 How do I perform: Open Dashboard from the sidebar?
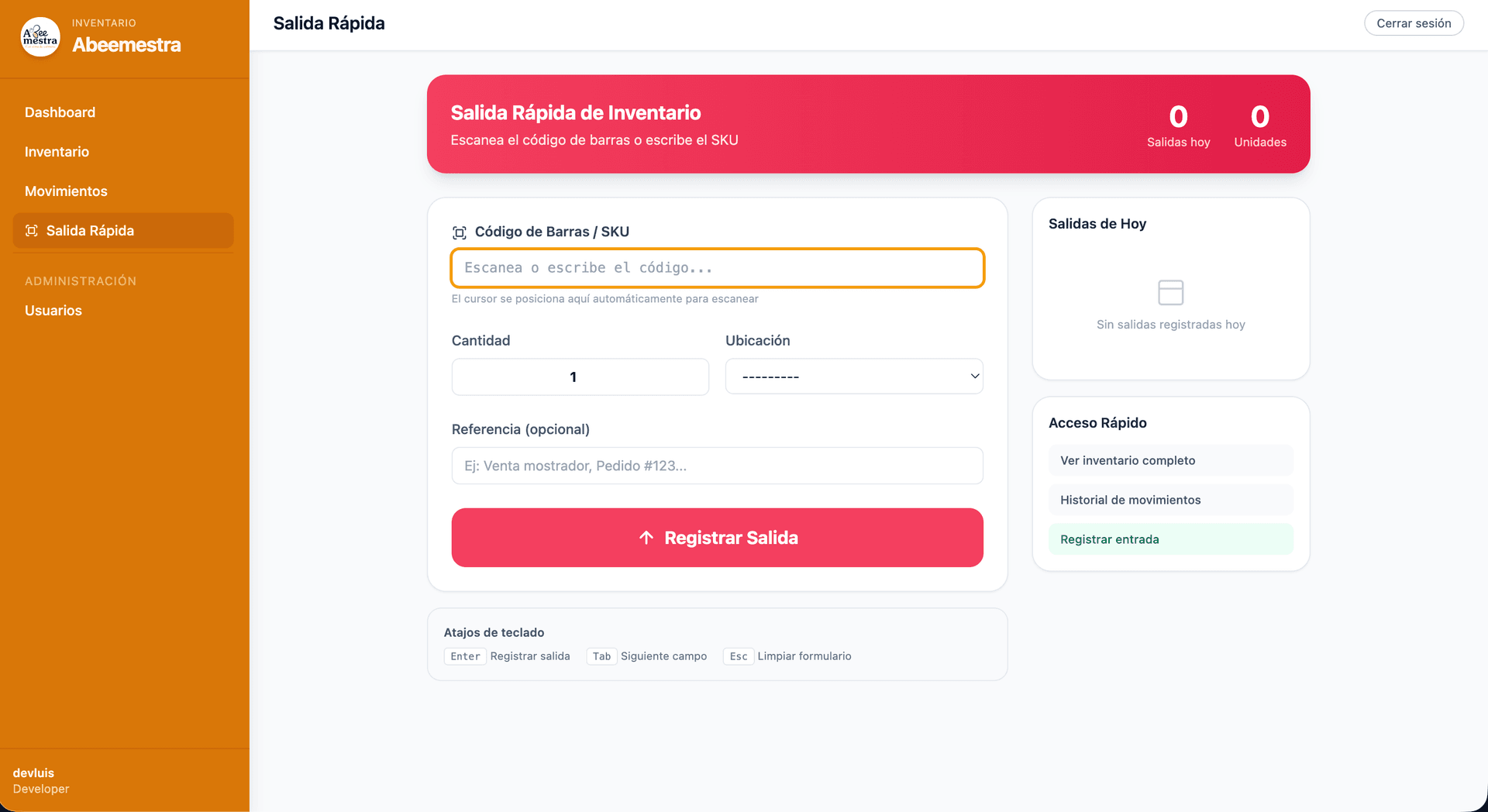tap(60, 112)
